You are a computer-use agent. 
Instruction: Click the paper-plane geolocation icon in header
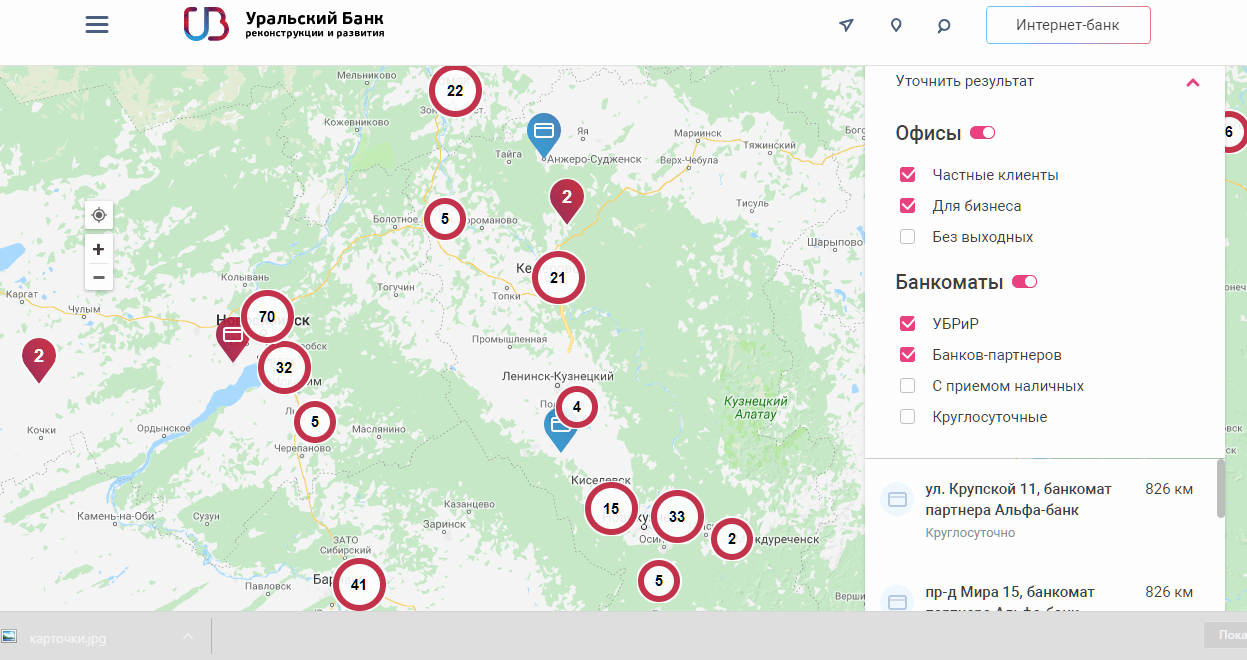click(x=847, y=25)
